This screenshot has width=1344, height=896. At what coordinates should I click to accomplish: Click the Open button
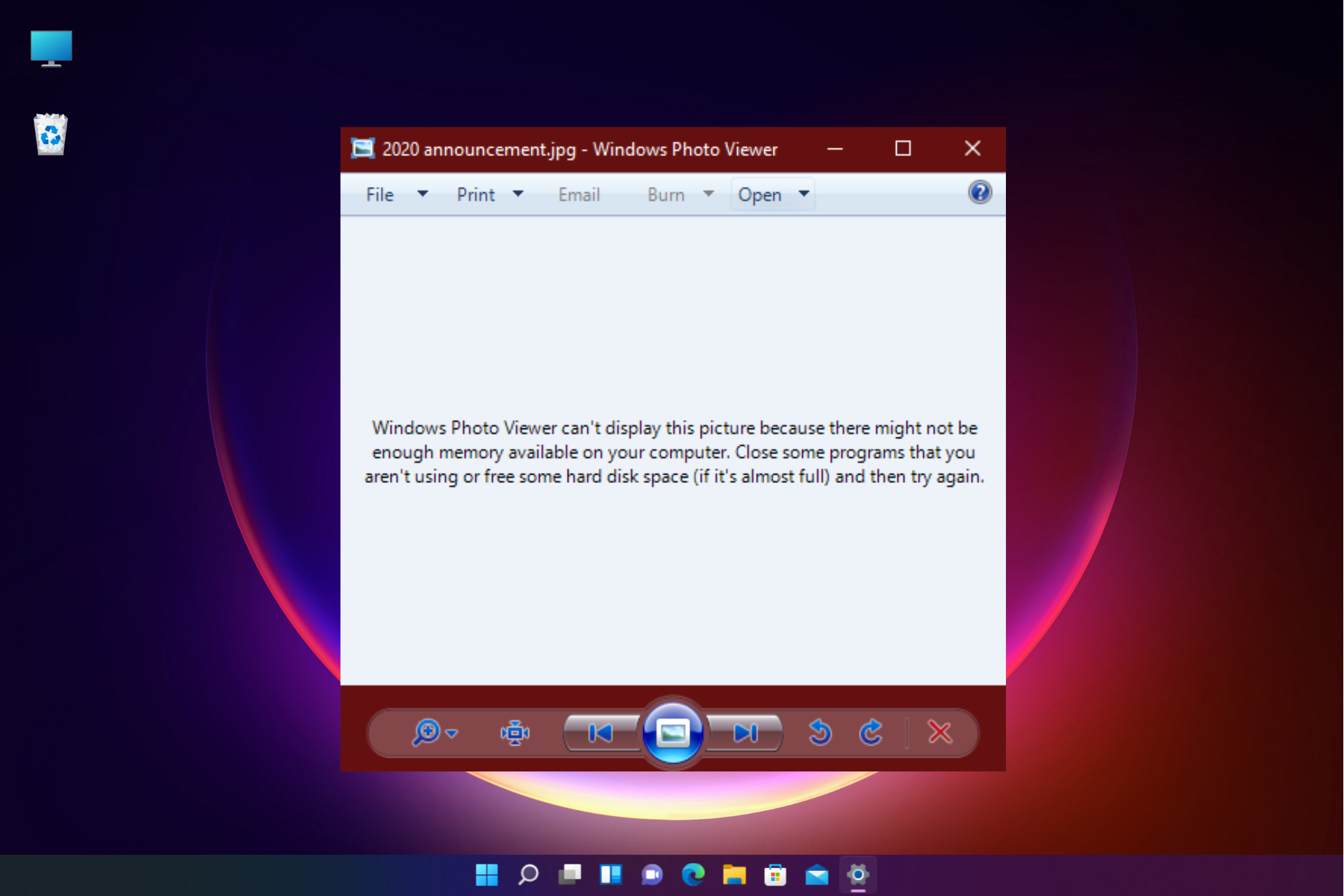click(759, 195)
